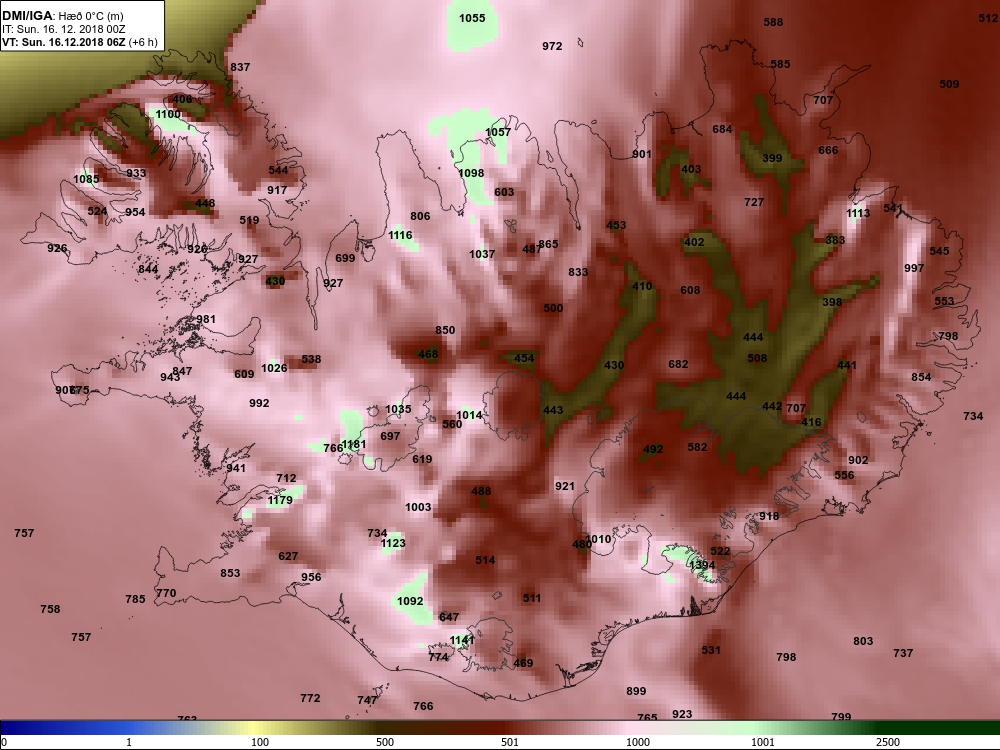Select the 901 height value
The image size is (1000, 750).
(x=642, y=154)
